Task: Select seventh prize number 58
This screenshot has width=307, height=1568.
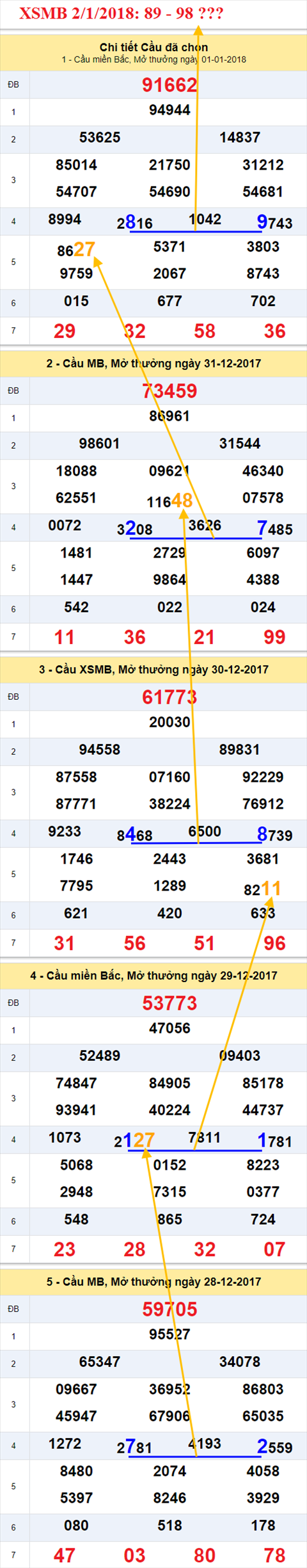Action: coord(205,332)
